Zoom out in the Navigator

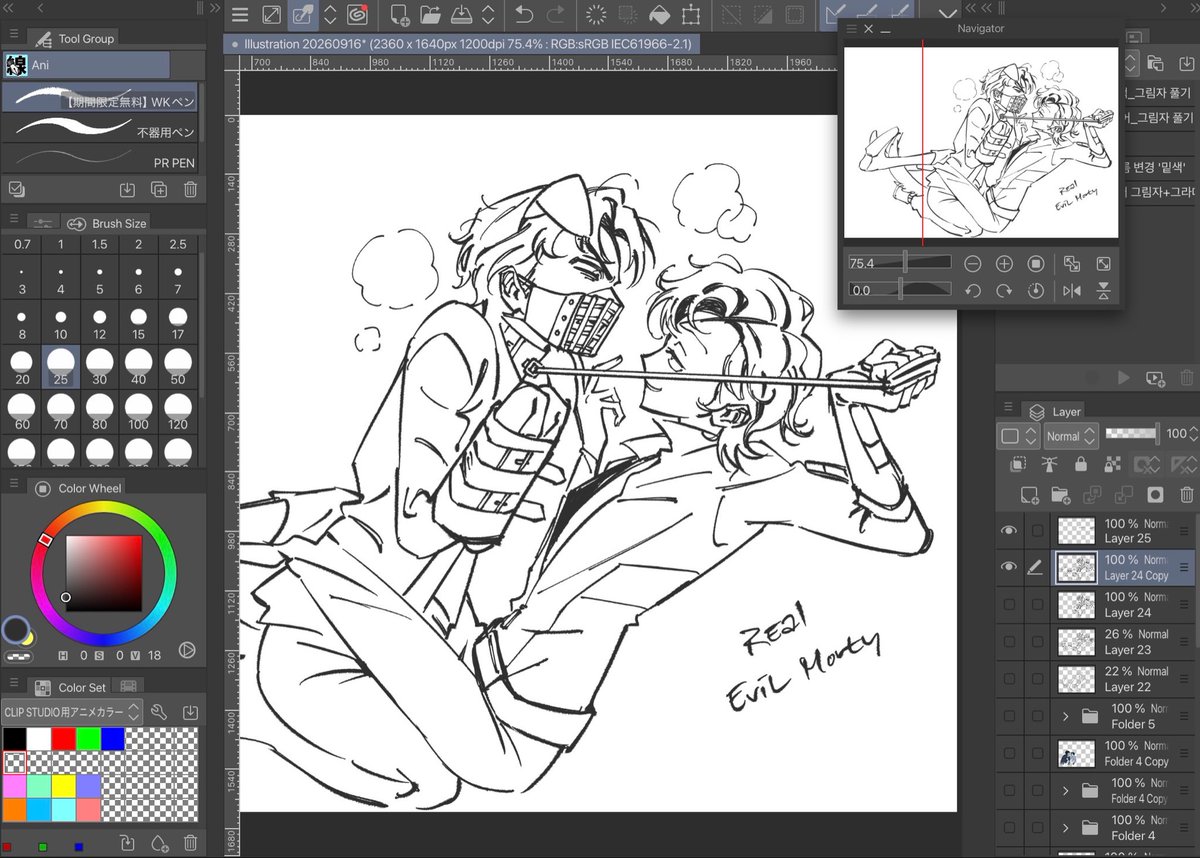point(972,264)
